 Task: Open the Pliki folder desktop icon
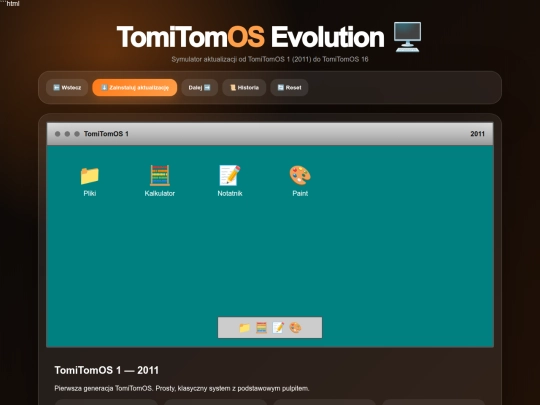click(90, 181)
